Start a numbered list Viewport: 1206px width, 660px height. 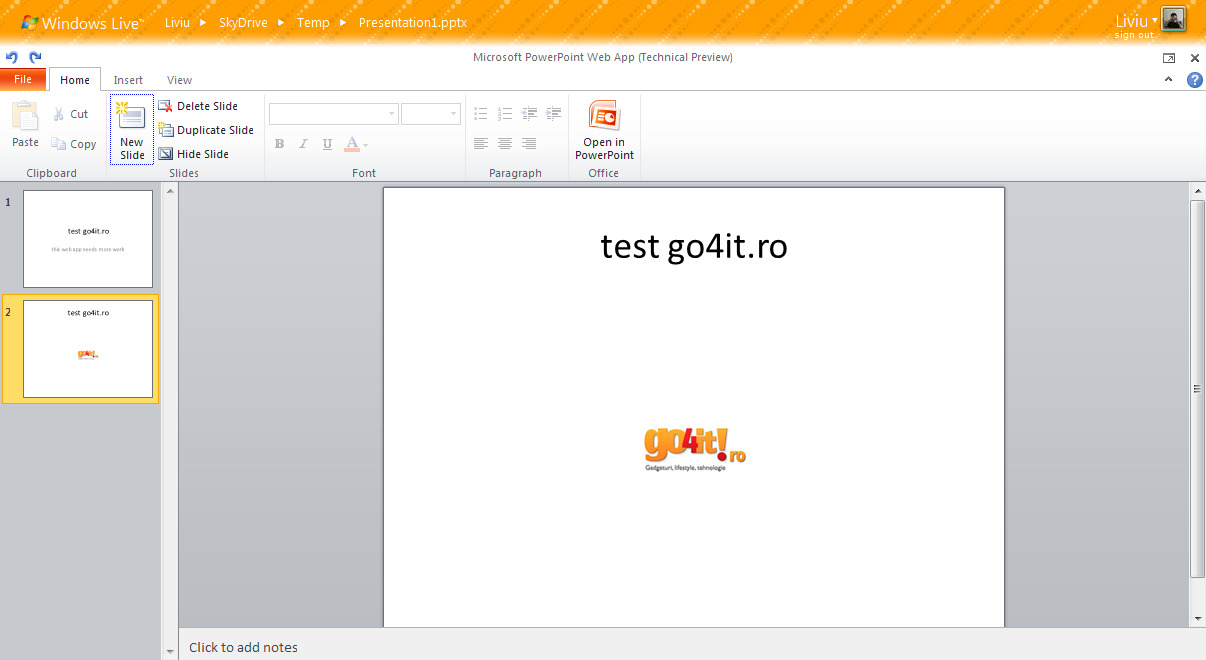505,114
